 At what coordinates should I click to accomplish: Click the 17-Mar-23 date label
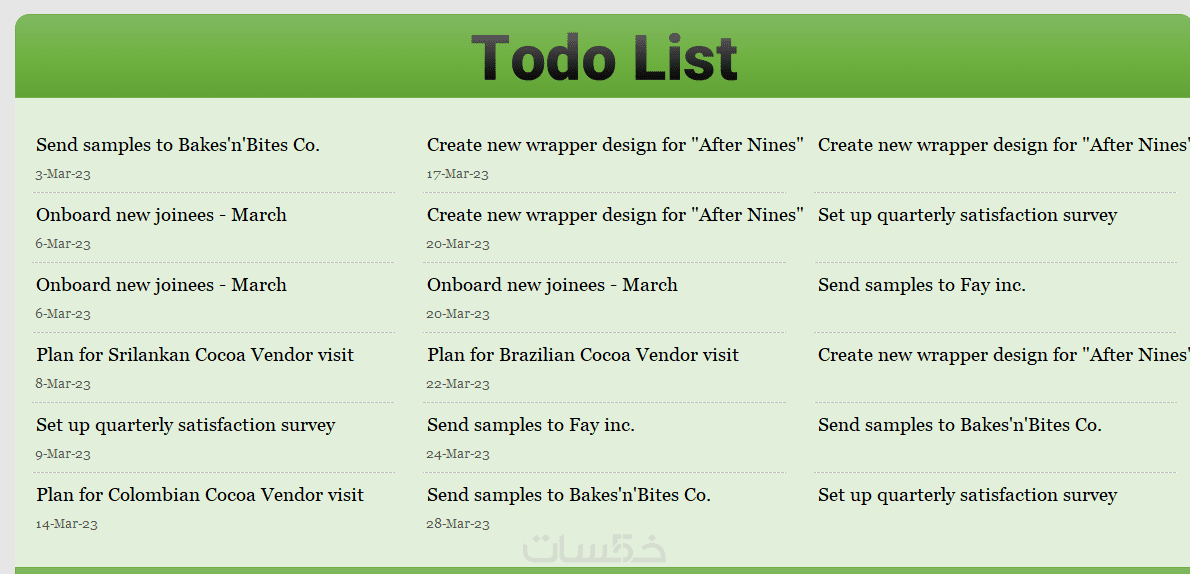pyautogui.click(x=458, y=174)
